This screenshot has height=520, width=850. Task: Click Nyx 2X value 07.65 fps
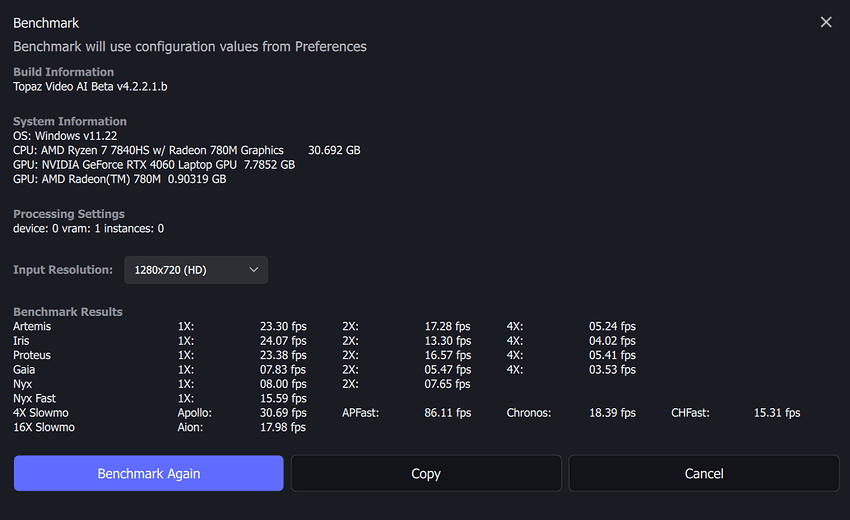[447, 384]
